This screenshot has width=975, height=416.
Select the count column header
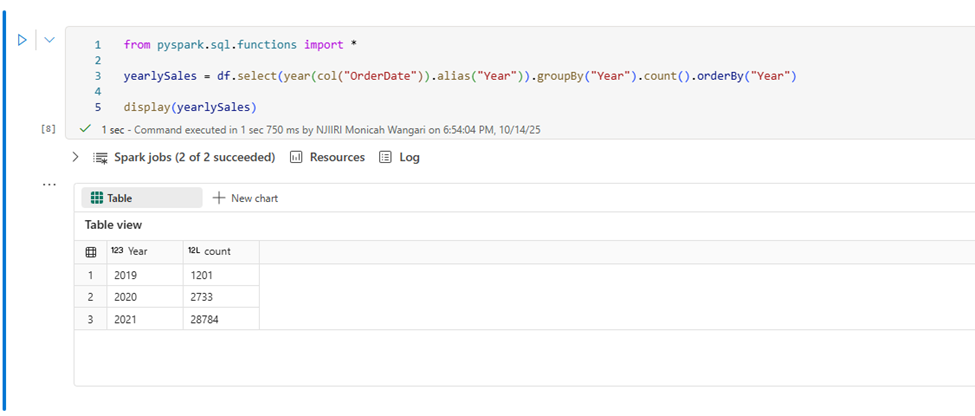pyautogui.click(x=217, y=252)
